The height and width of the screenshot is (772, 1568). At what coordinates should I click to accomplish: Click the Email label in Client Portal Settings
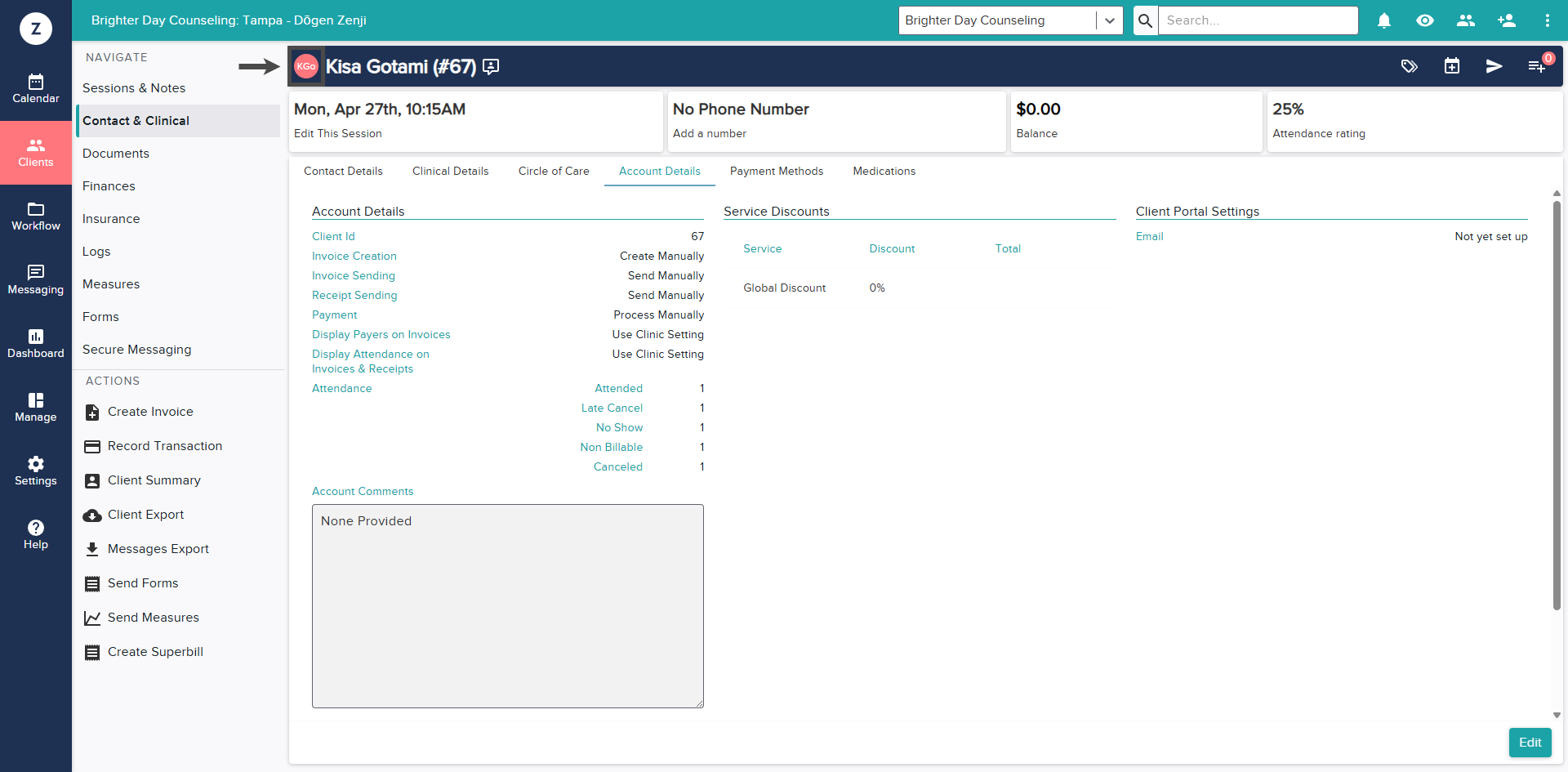pyautogui.click(x=1150, y=236)
